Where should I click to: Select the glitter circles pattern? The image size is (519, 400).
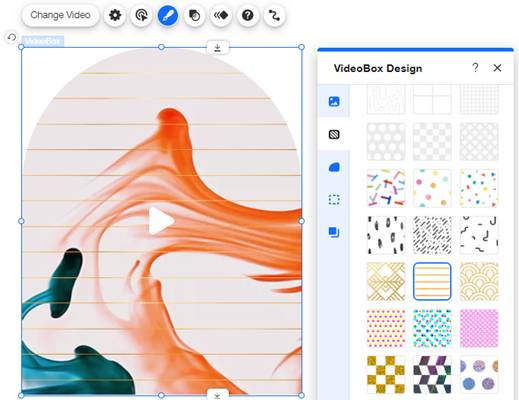pyautogui.click(x=479, y=375)
